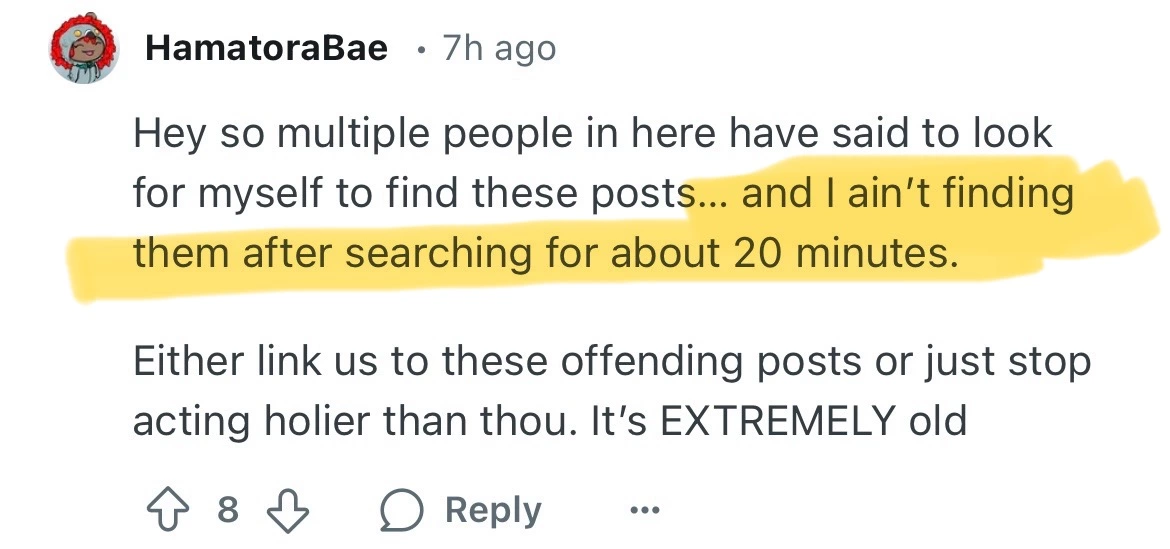The image size is (1170, 549).
Task: Open the HamatoraBae username profile link
Action: (266, 48)
